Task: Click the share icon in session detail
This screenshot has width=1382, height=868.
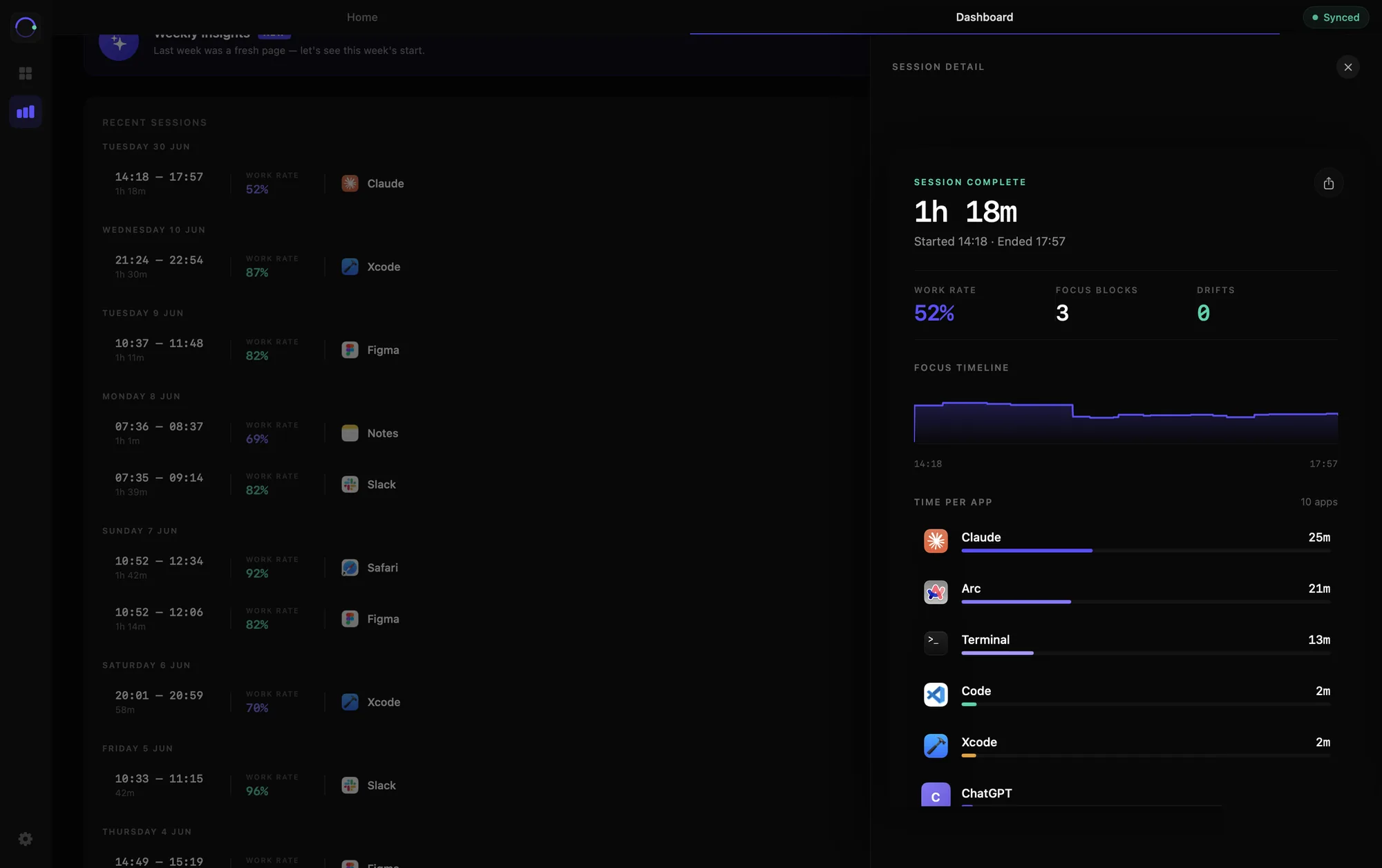Action: coord(1328,183)
